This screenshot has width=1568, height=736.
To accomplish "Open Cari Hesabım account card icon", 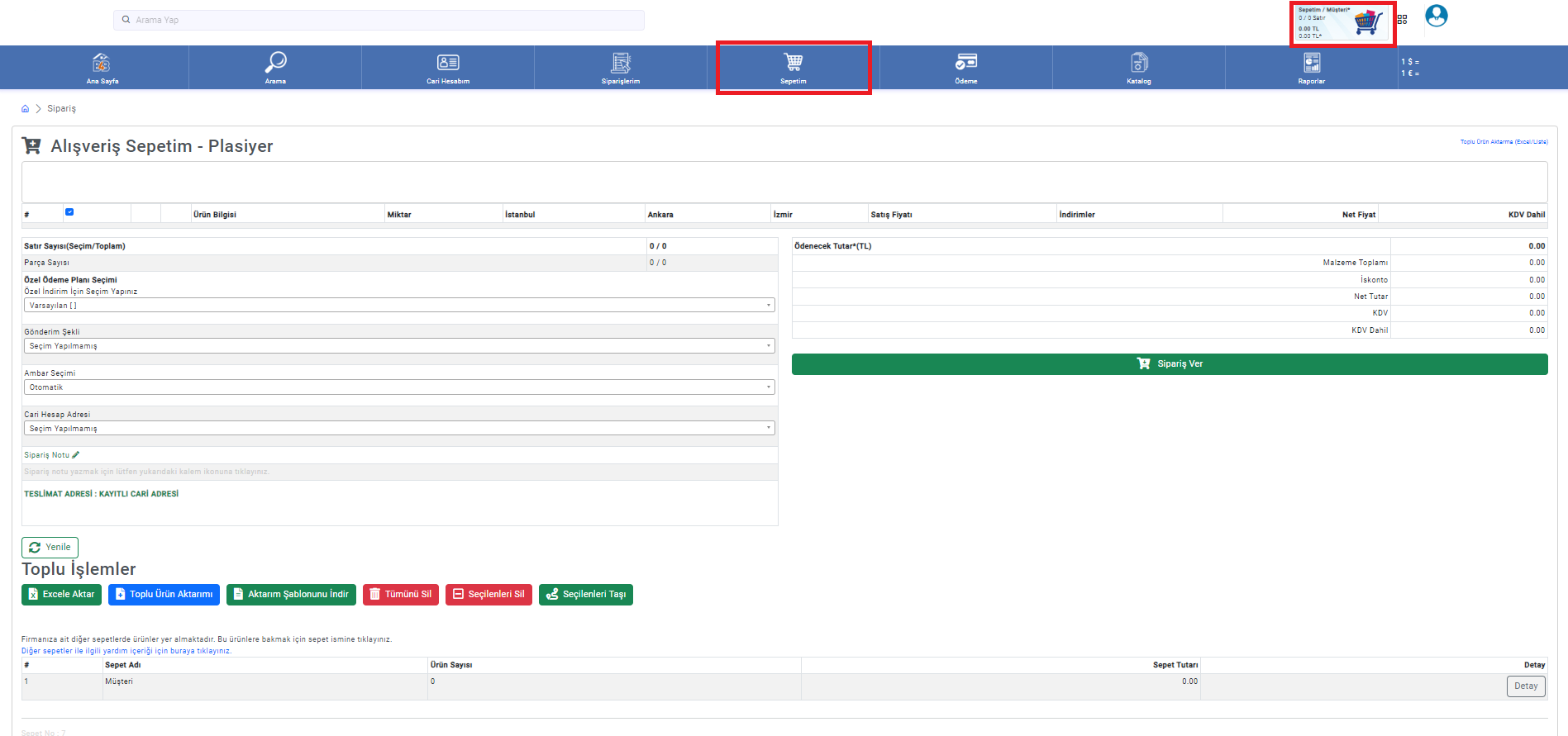I will [x=448, y=63].
